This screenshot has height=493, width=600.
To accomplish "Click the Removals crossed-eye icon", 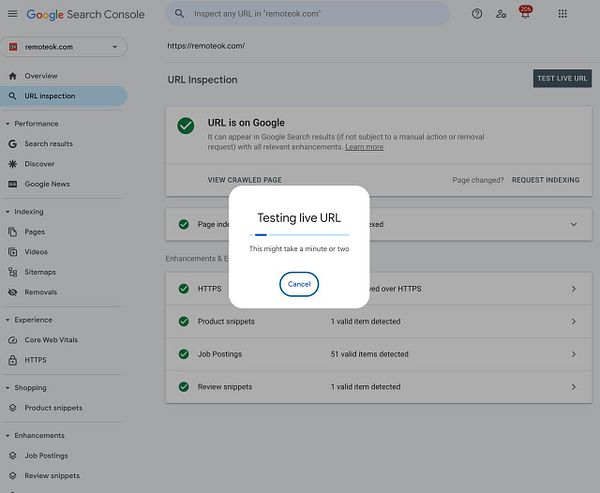I will tap(13, 292).
